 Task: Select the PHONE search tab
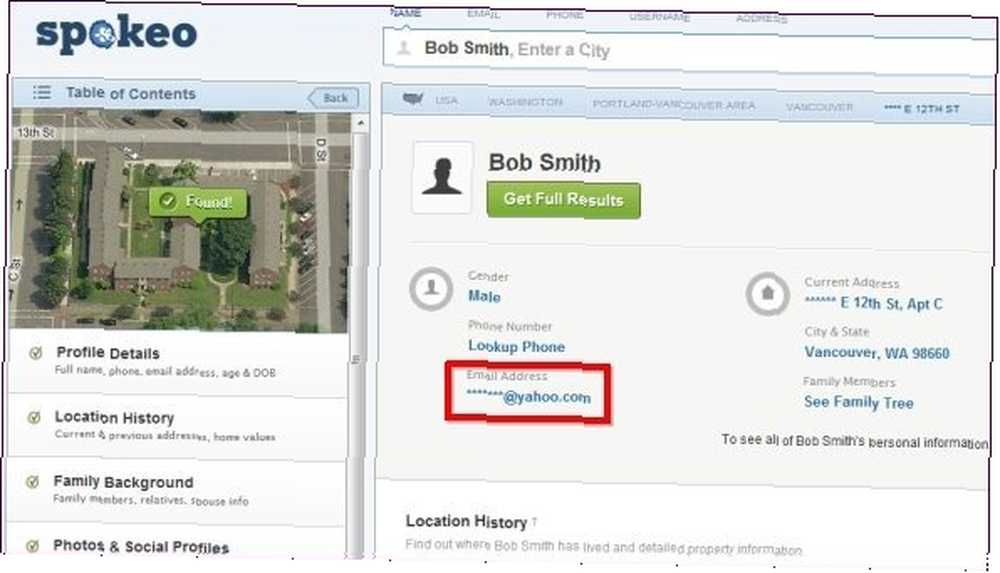point(564,15)
